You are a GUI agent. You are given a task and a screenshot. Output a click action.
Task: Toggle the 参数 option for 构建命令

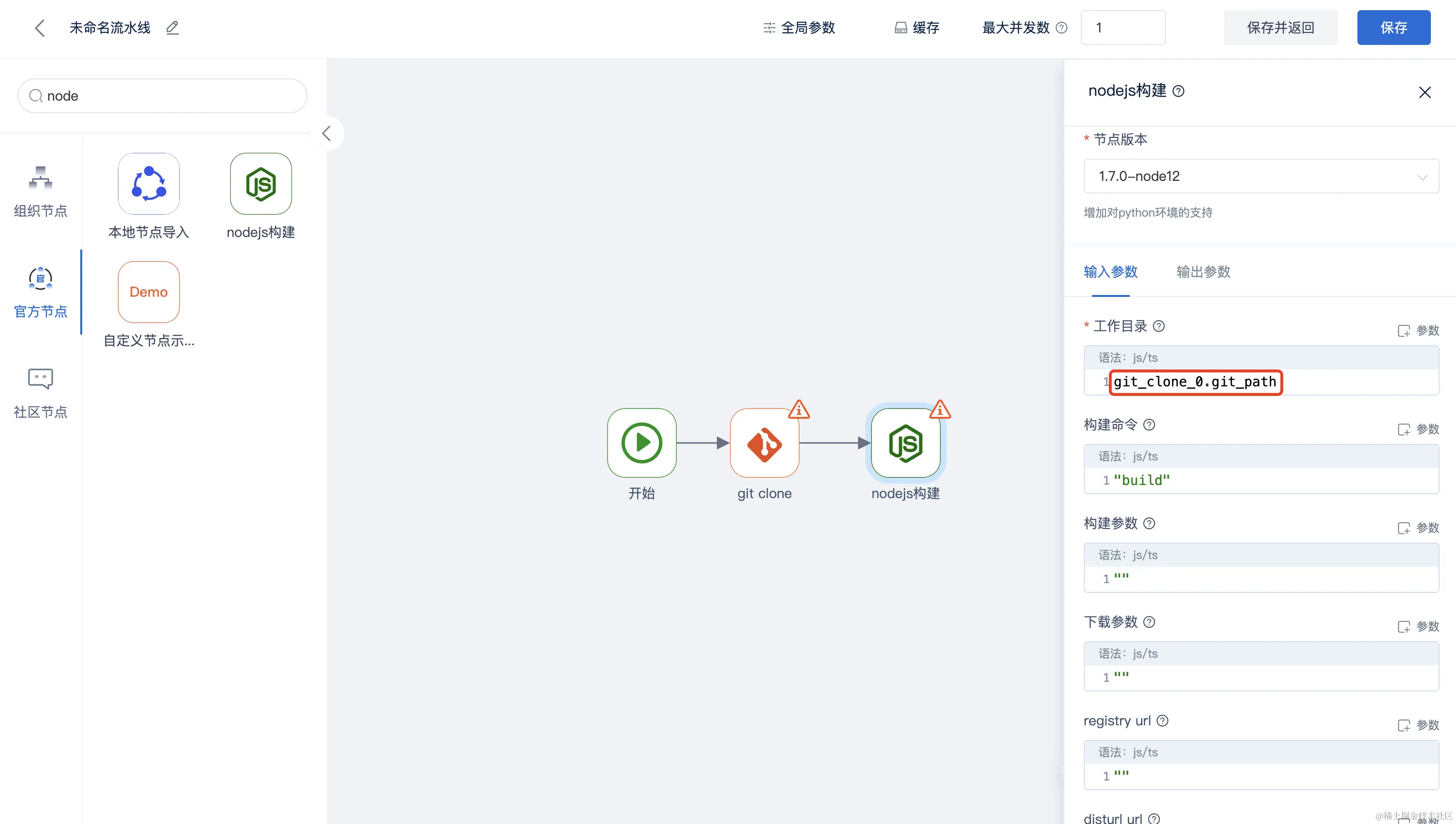coord(1417,429)
